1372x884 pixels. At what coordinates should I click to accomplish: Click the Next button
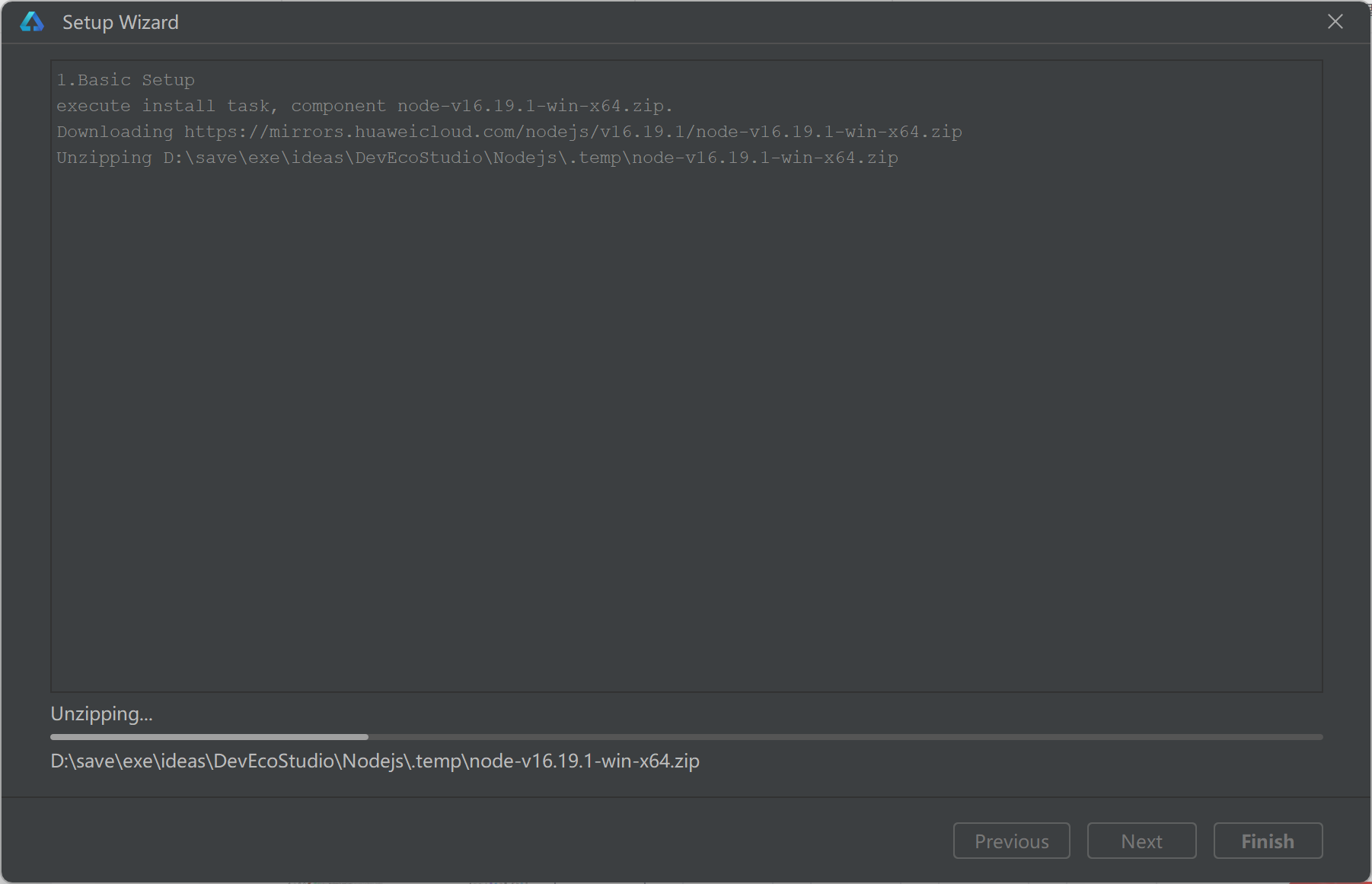[1141, 841]
